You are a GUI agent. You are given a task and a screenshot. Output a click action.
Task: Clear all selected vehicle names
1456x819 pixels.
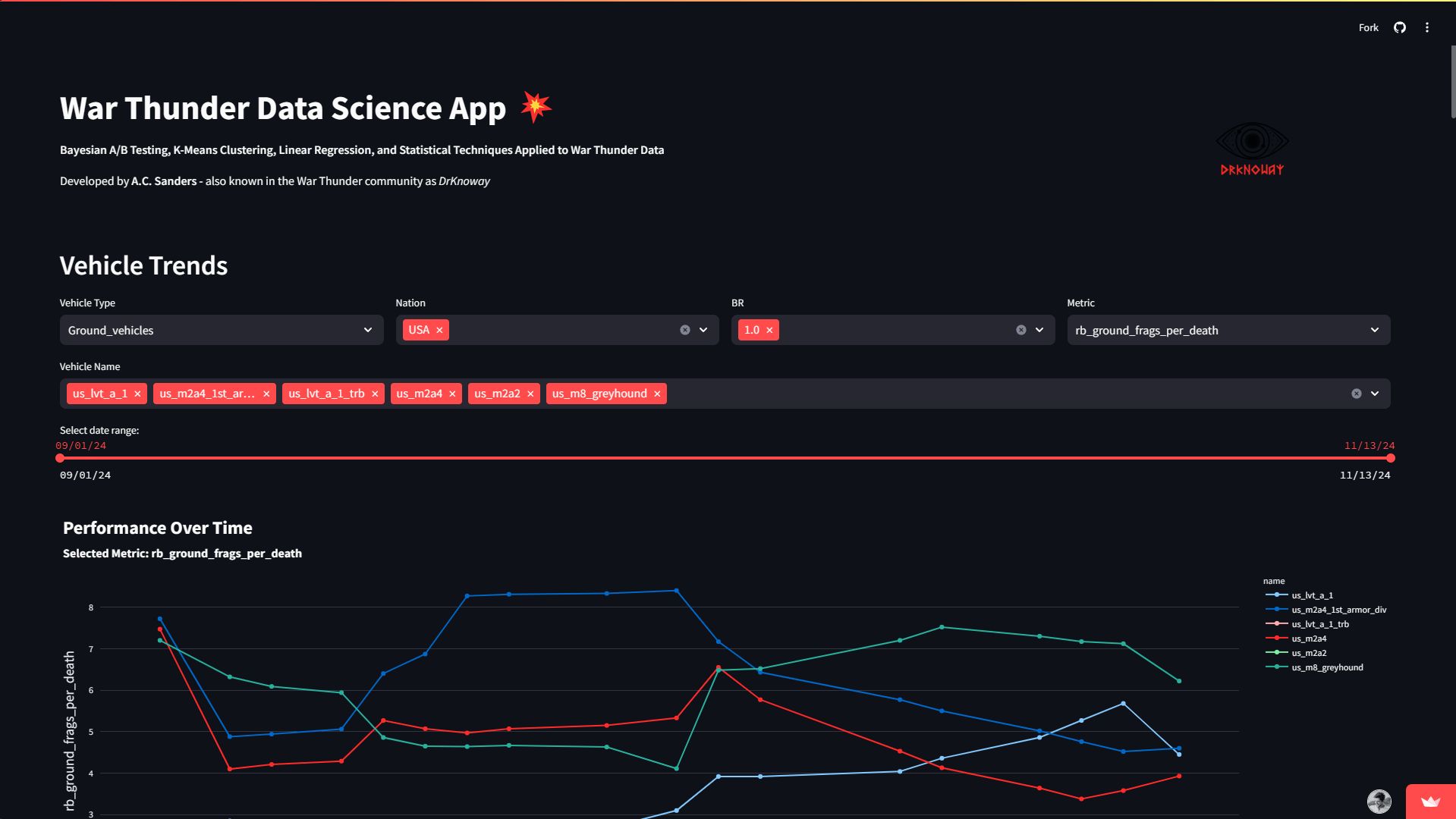tap(1356, 394)
